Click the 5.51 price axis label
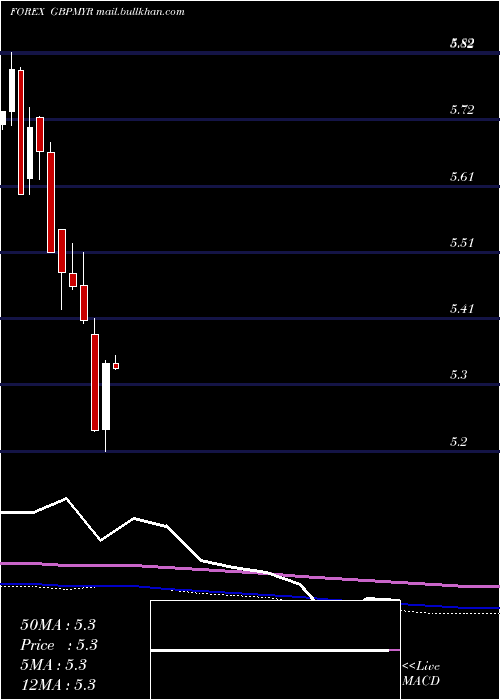 coord(462,243)
